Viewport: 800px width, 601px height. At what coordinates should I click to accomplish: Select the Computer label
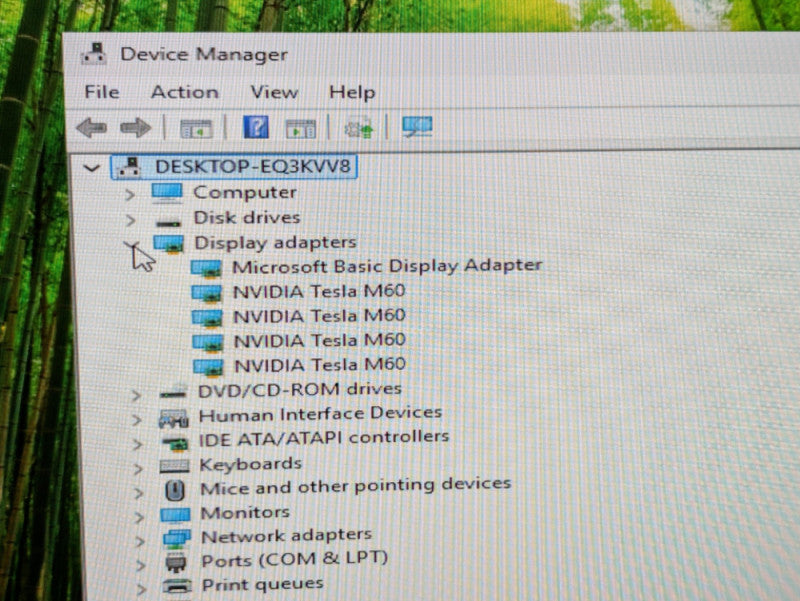pyautogui.click(x=245, y=192)
